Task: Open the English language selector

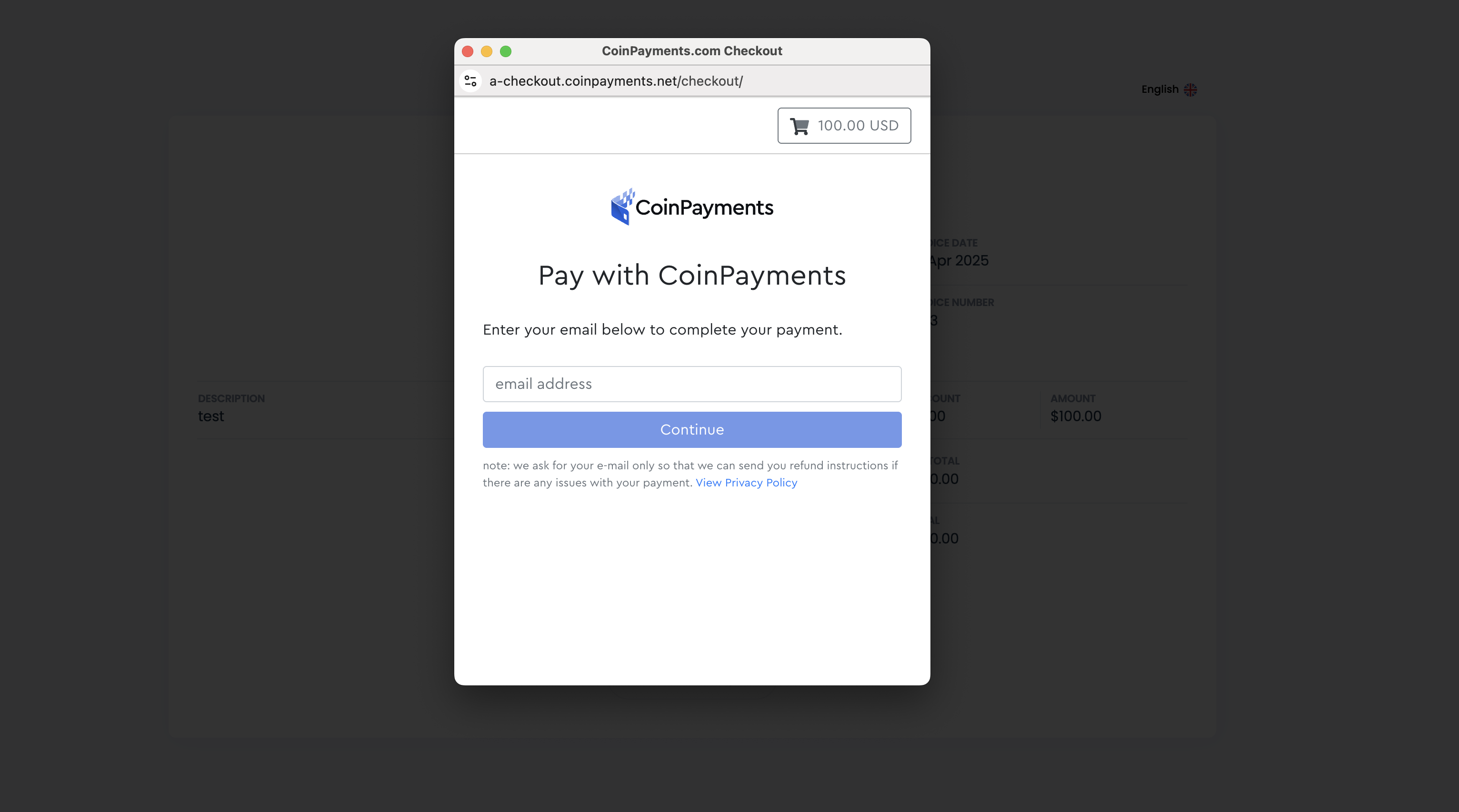Action: pyautogui.click(x=1169, y=89)
